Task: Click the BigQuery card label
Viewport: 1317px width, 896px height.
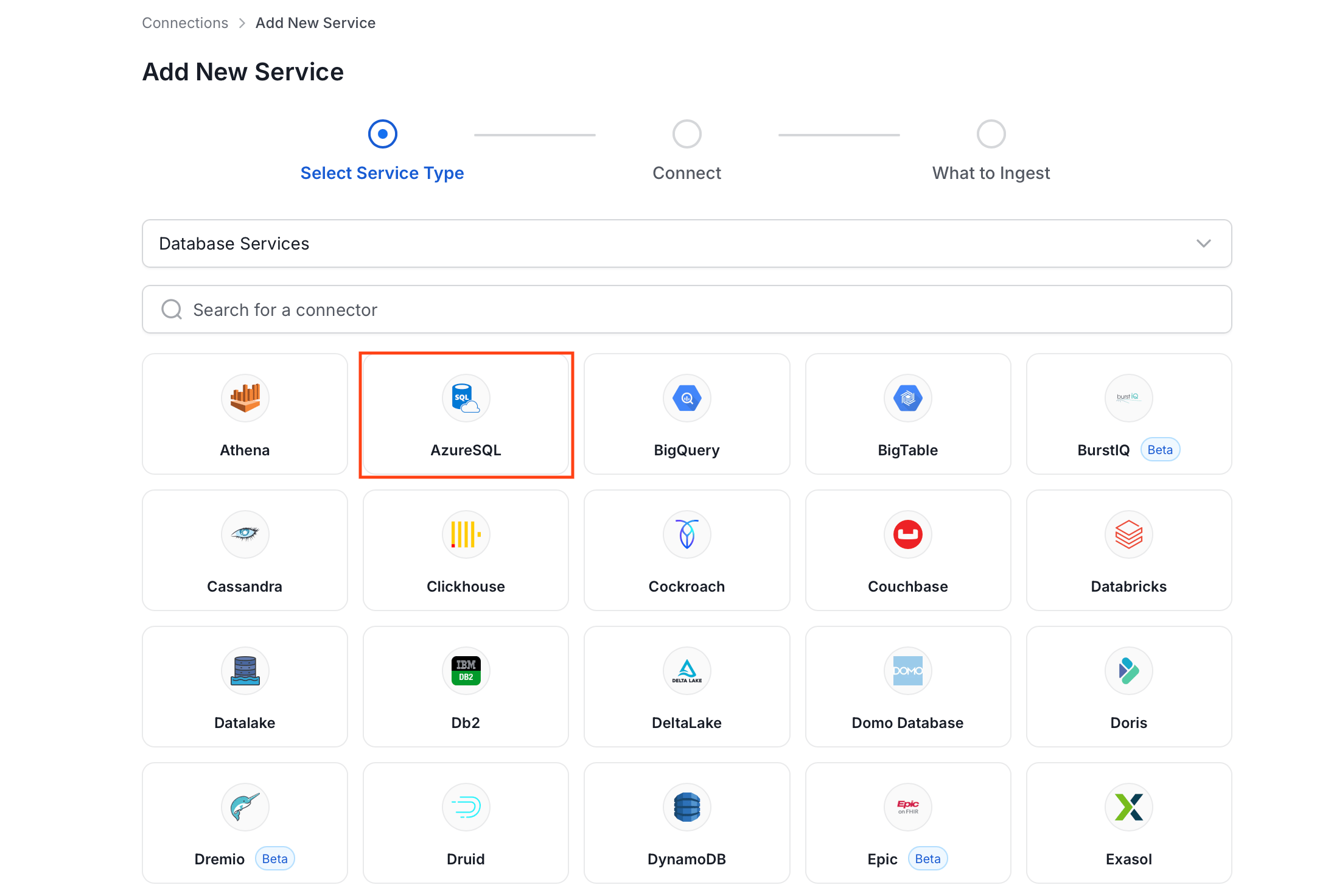Action: pyautogui.click(x=686, y=450)
